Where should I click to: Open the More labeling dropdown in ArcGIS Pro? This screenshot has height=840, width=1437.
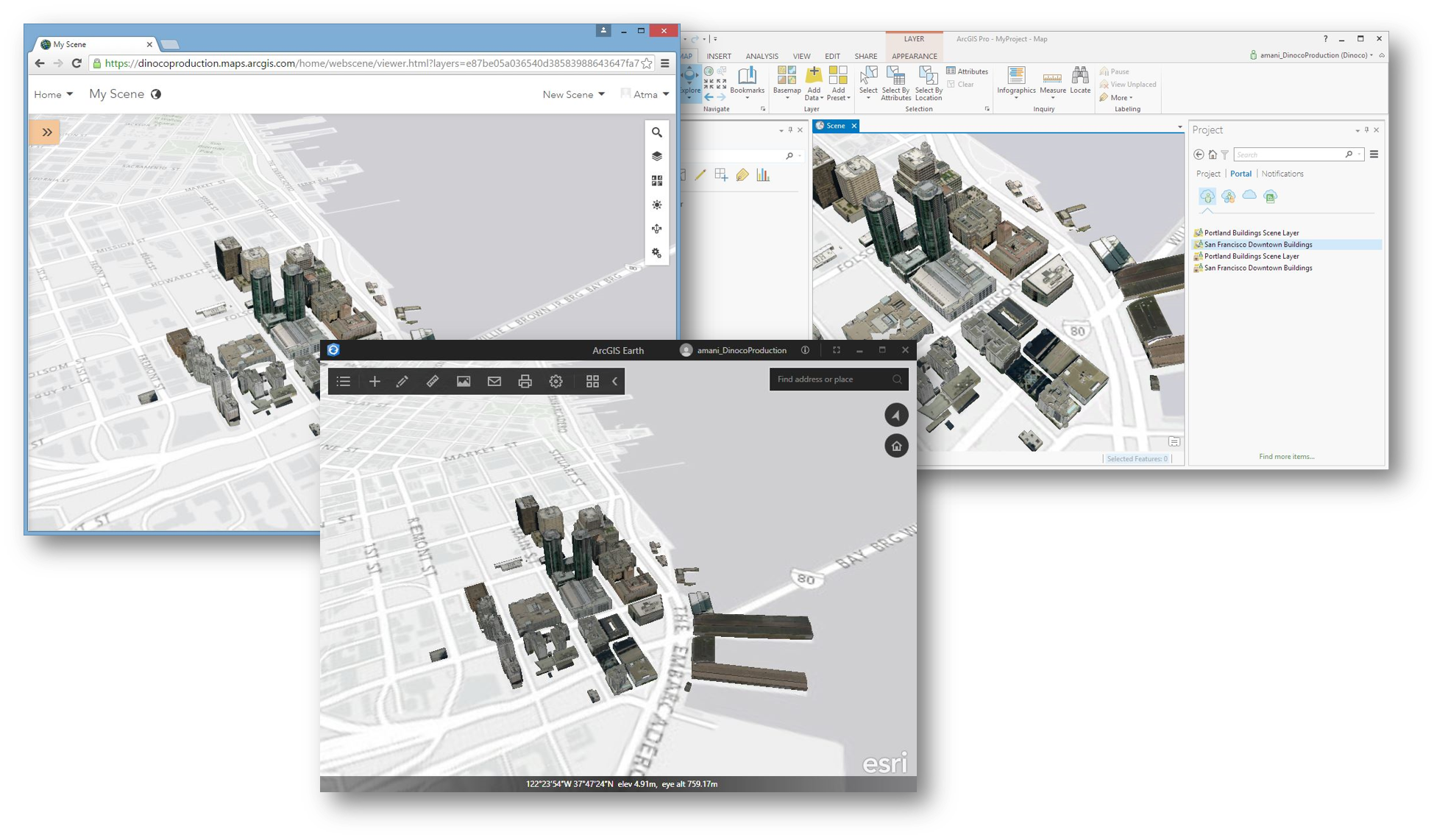click(1116, 98)
